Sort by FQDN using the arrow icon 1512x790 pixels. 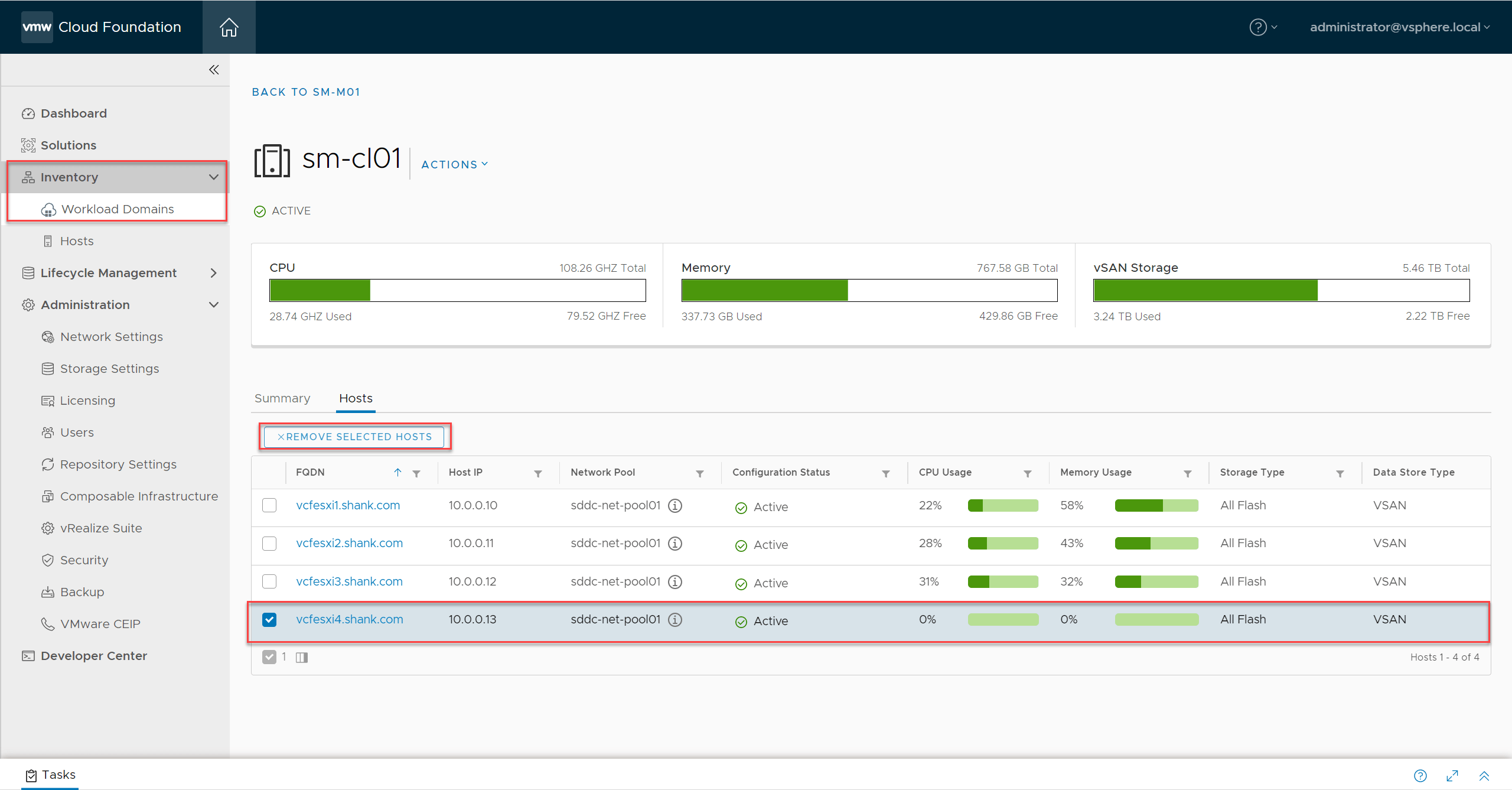tap(397, 473)
